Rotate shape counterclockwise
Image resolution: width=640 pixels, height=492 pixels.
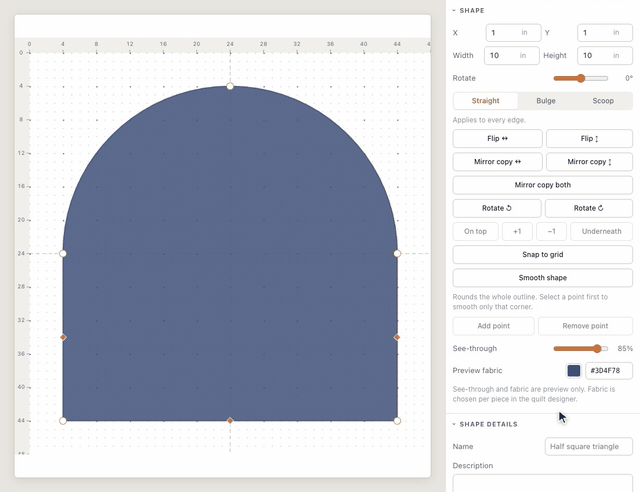click(x=497, y=208)
